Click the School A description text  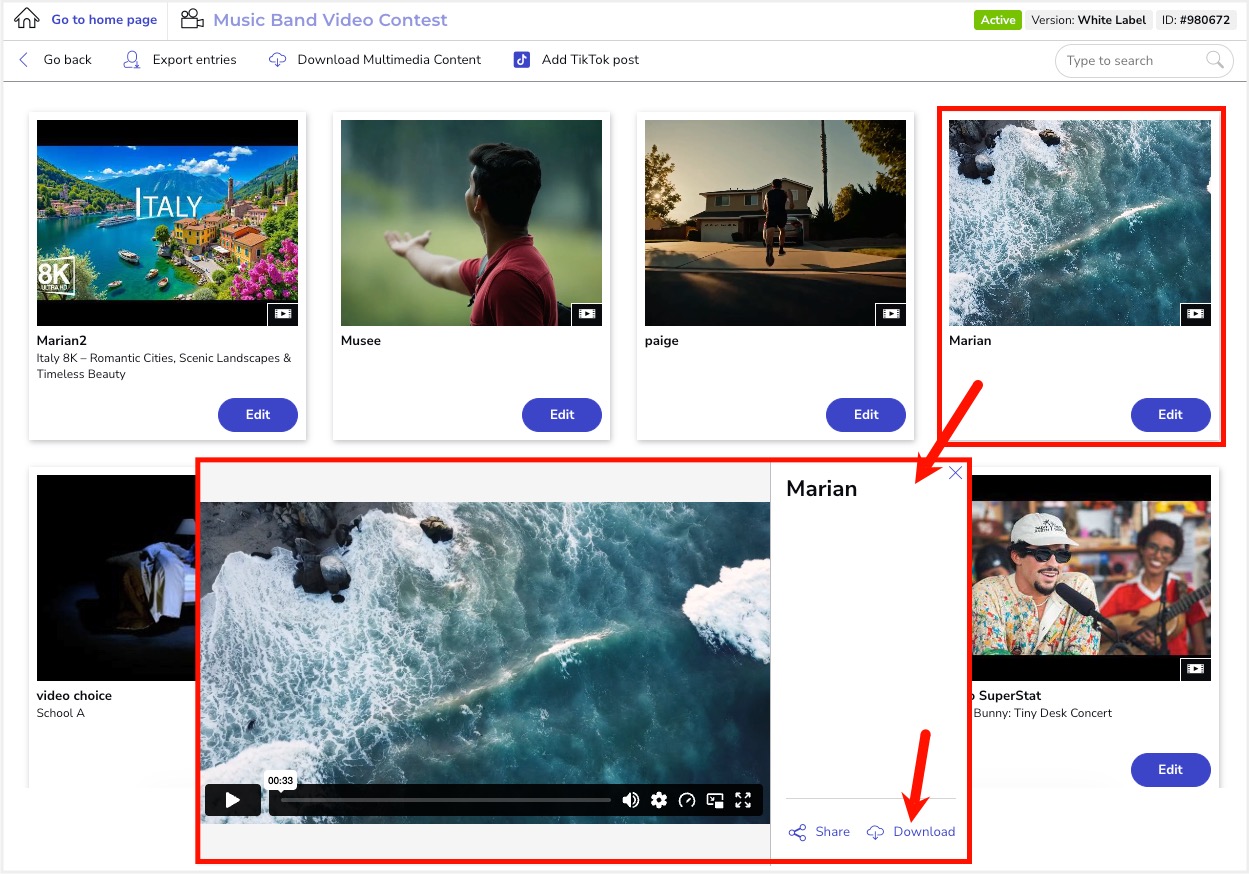coord(61,713)
